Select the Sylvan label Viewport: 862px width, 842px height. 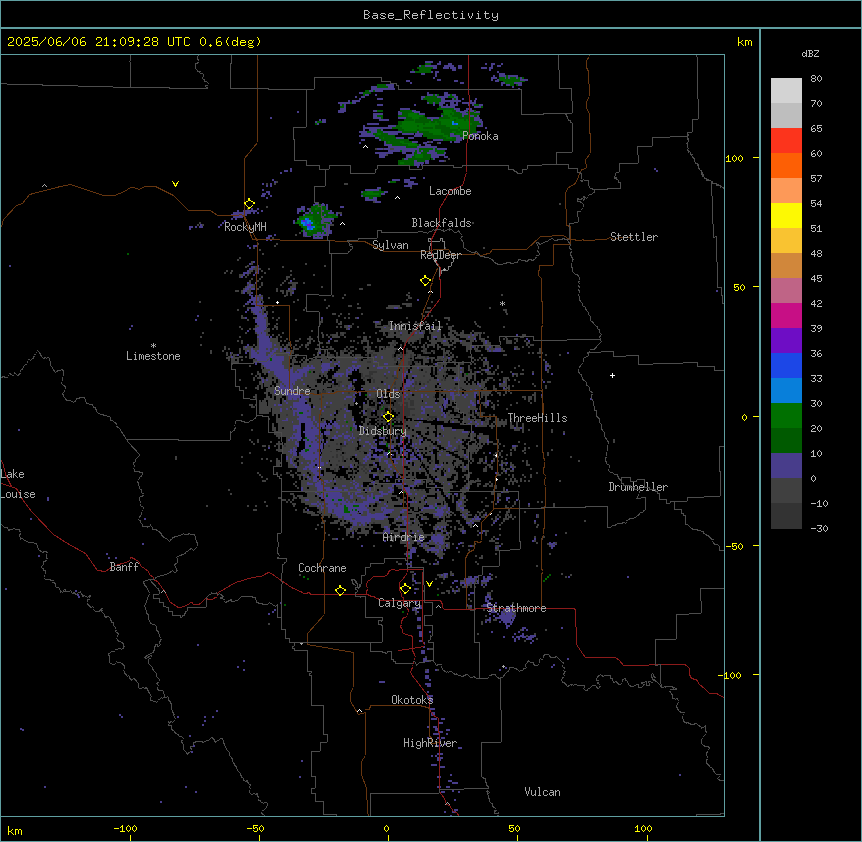click(x=390, y=245)
